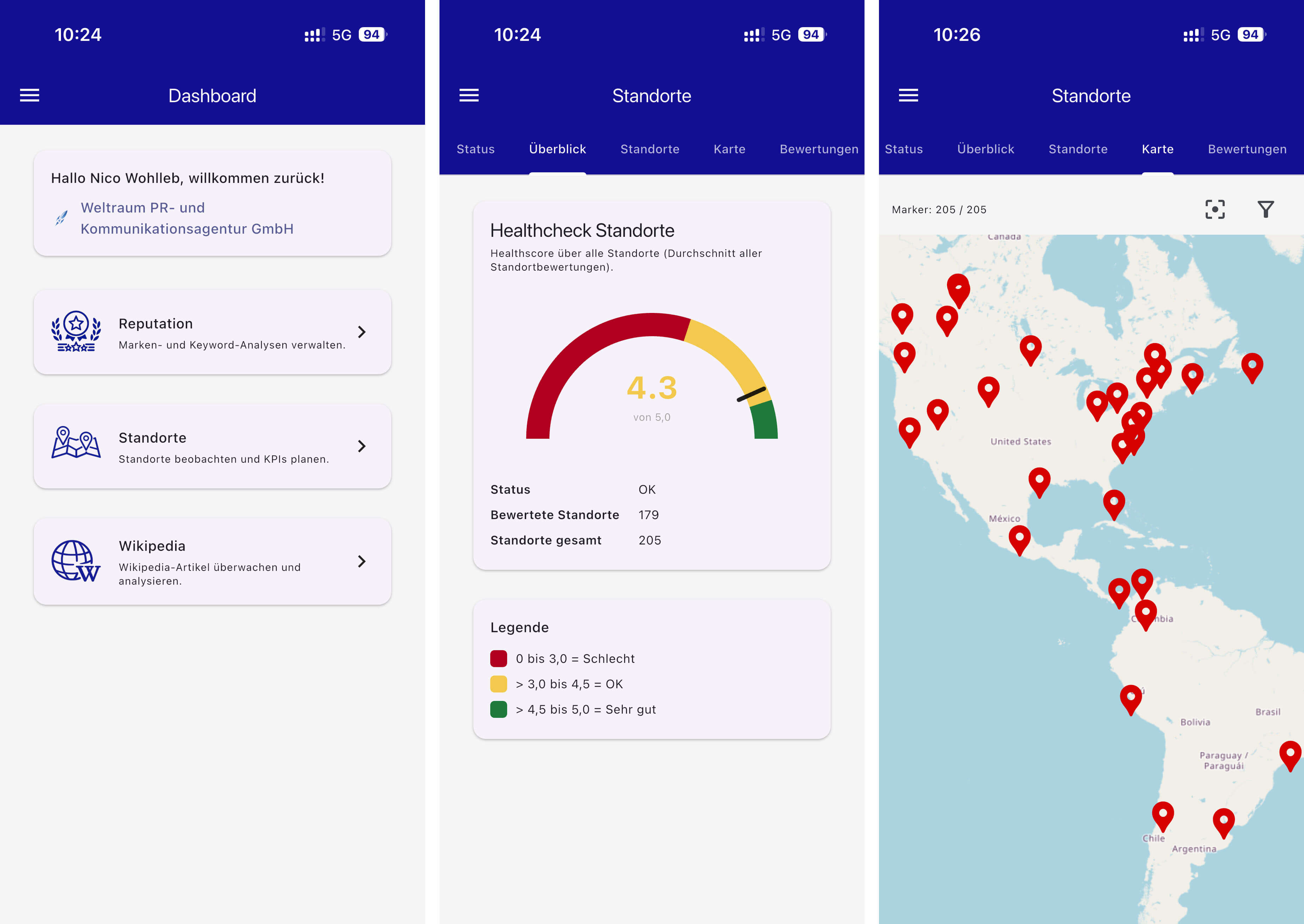Open hamburger menu on Karte screen

pyautogui.click(x=908, y=95)
